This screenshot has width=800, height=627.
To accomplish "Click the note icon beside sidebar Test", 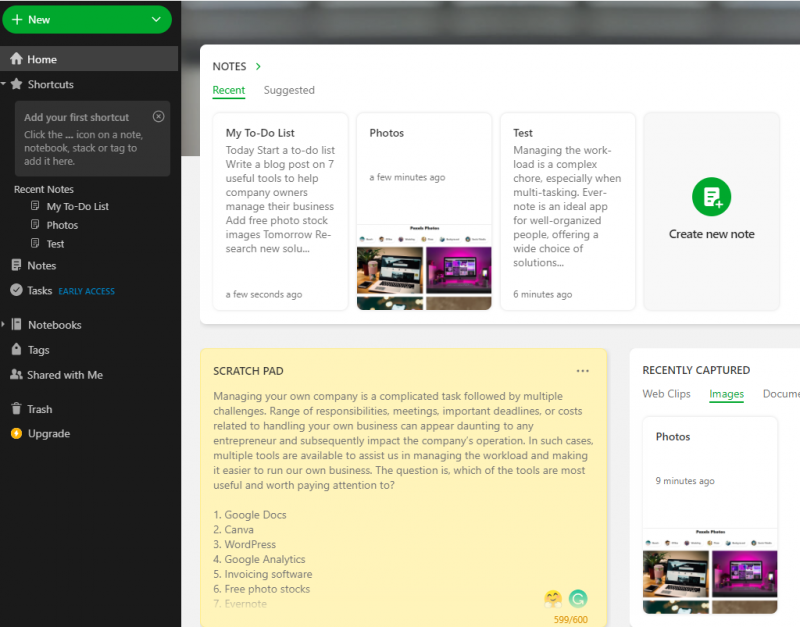I will [x=35, y=243].
